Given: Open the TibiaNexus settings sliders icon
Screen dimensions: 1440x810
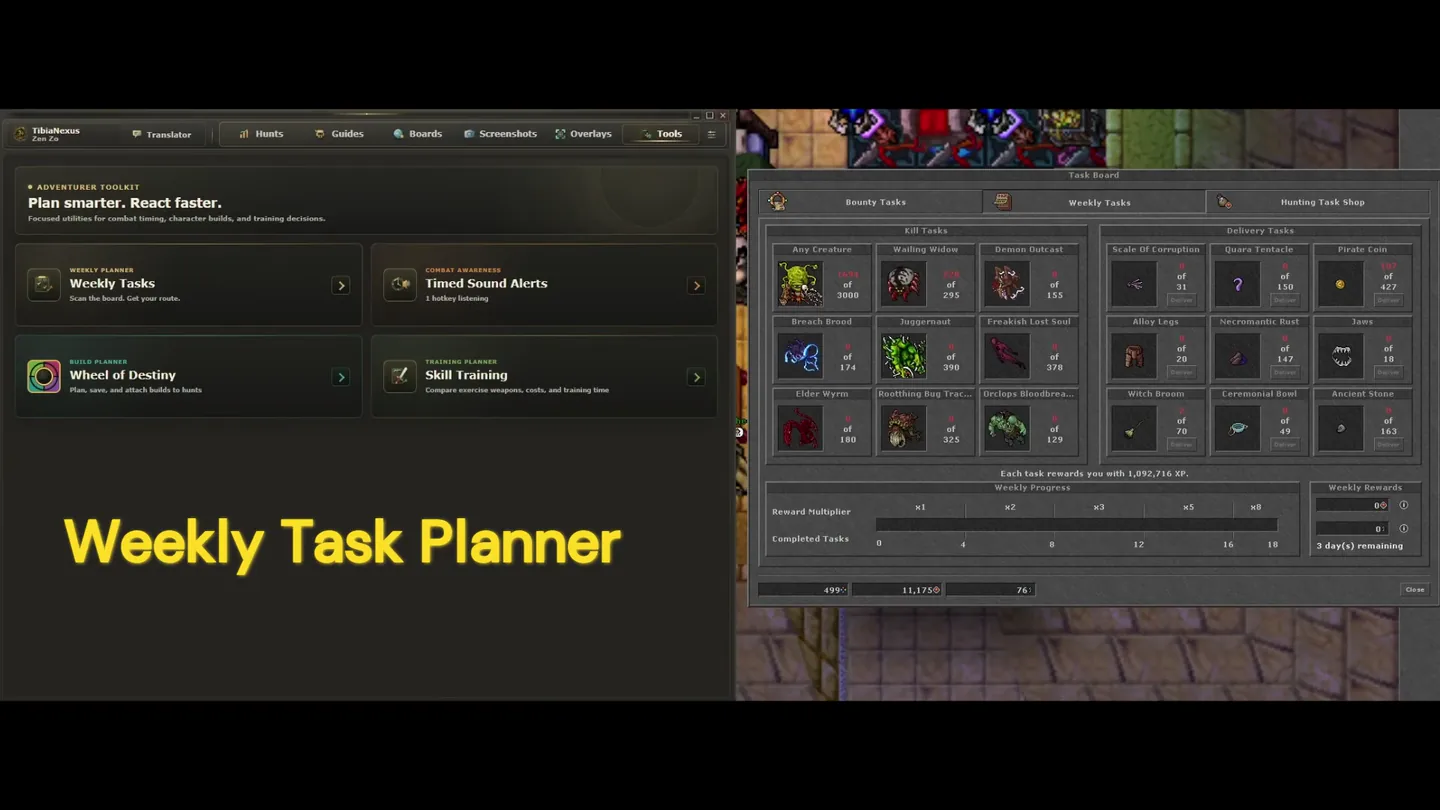Looking at the screenshot, I should tap(711, 134).
